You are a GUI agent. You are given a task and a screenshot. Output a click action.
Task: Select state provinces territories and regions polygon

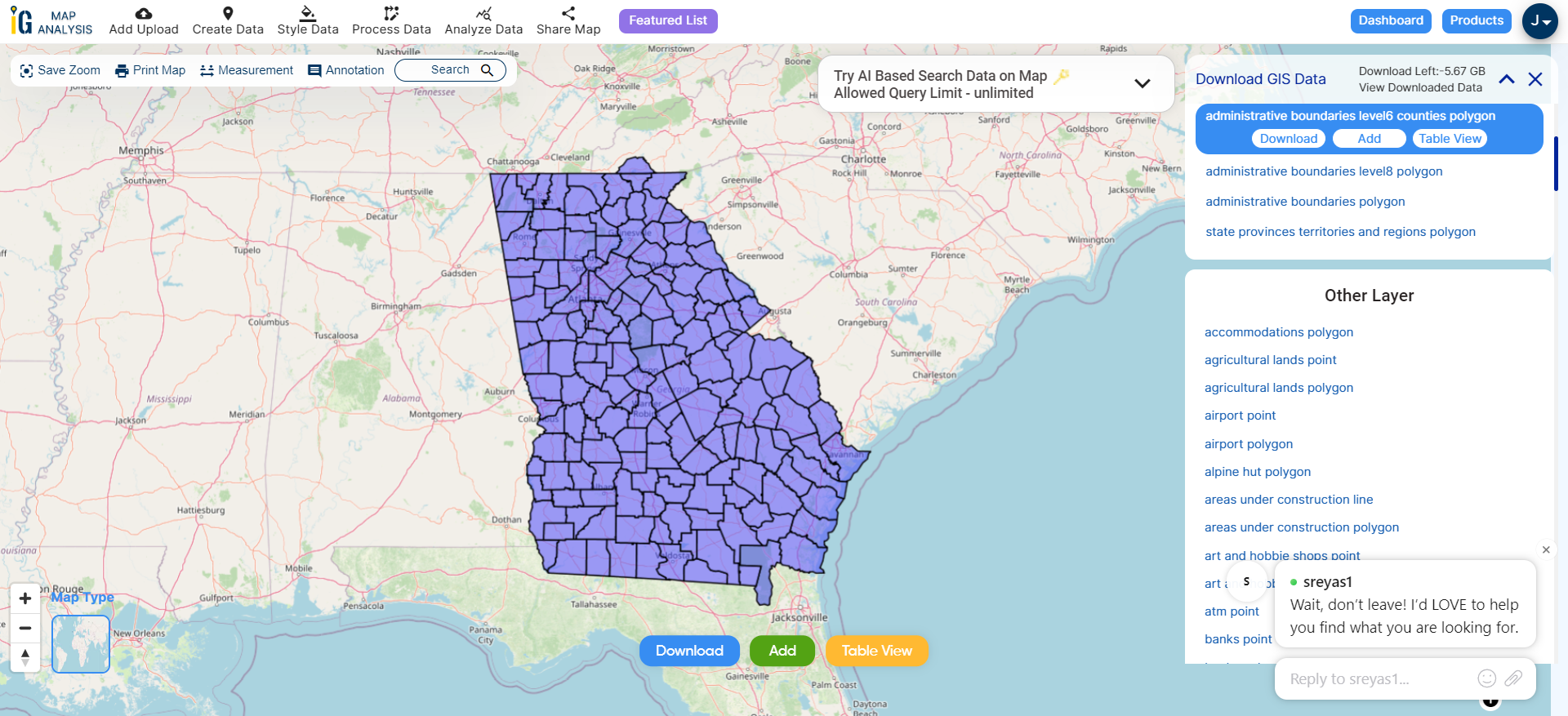pos(1340,232)
